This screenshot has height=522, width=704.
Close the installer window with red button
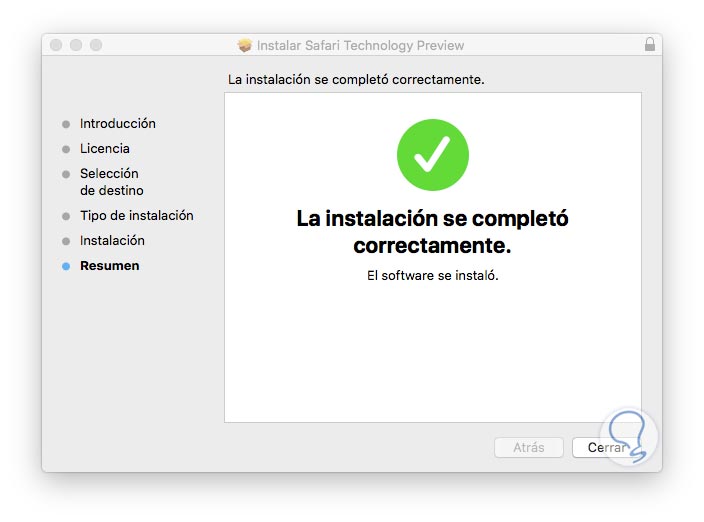pos(56,45)
